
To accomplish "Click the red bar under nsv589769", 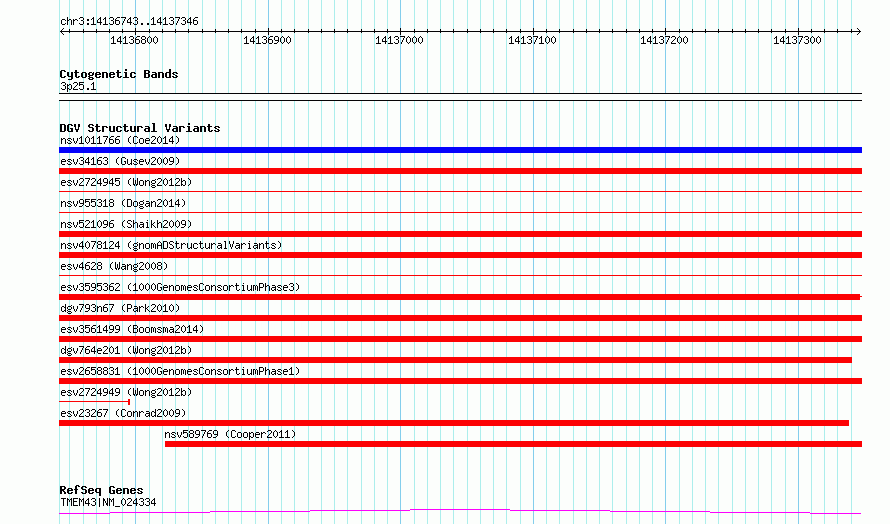I will coord(513,444).
